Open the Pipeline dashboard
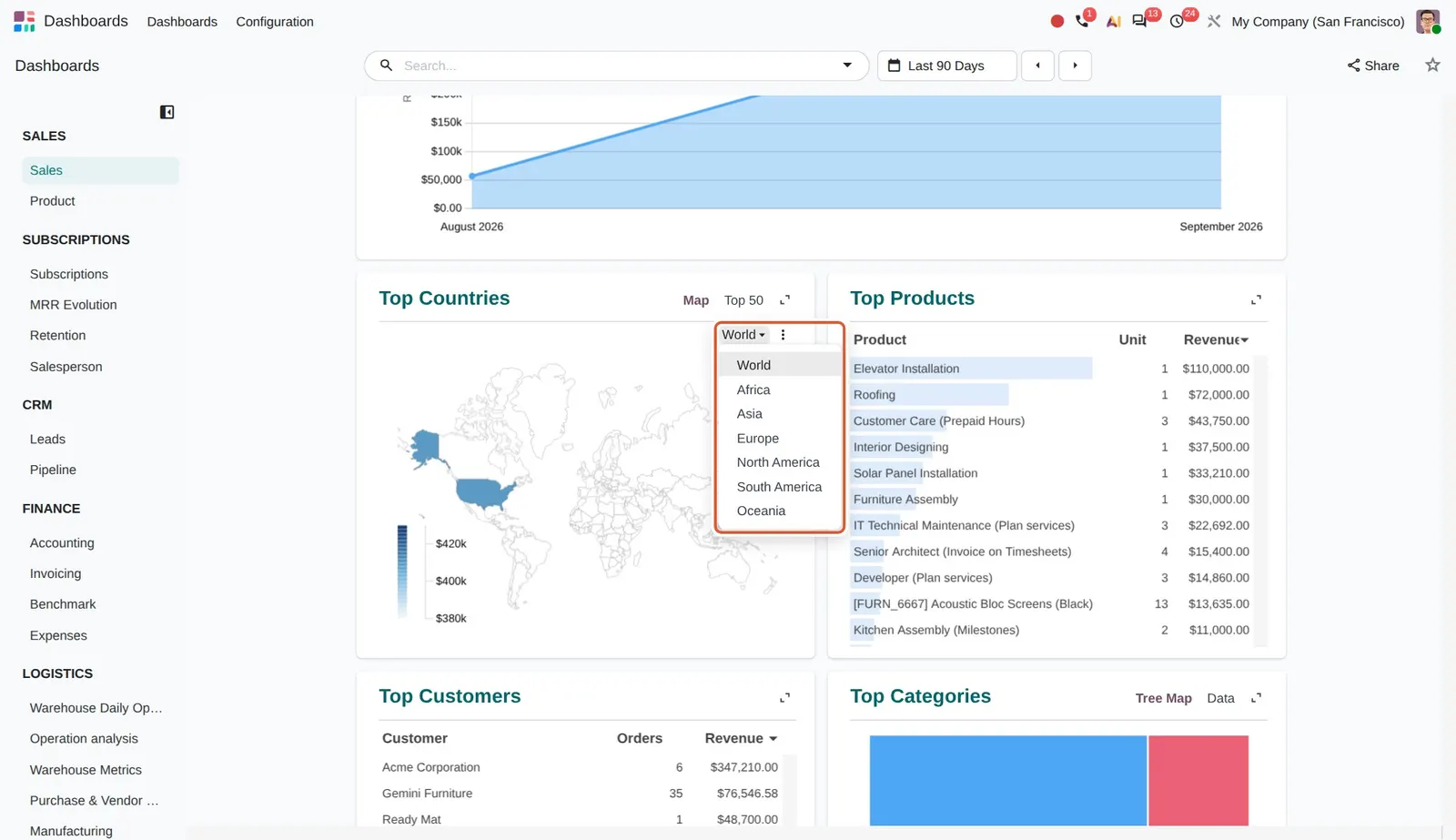This screenshot has width=1456, height=840. pos(100,470)
